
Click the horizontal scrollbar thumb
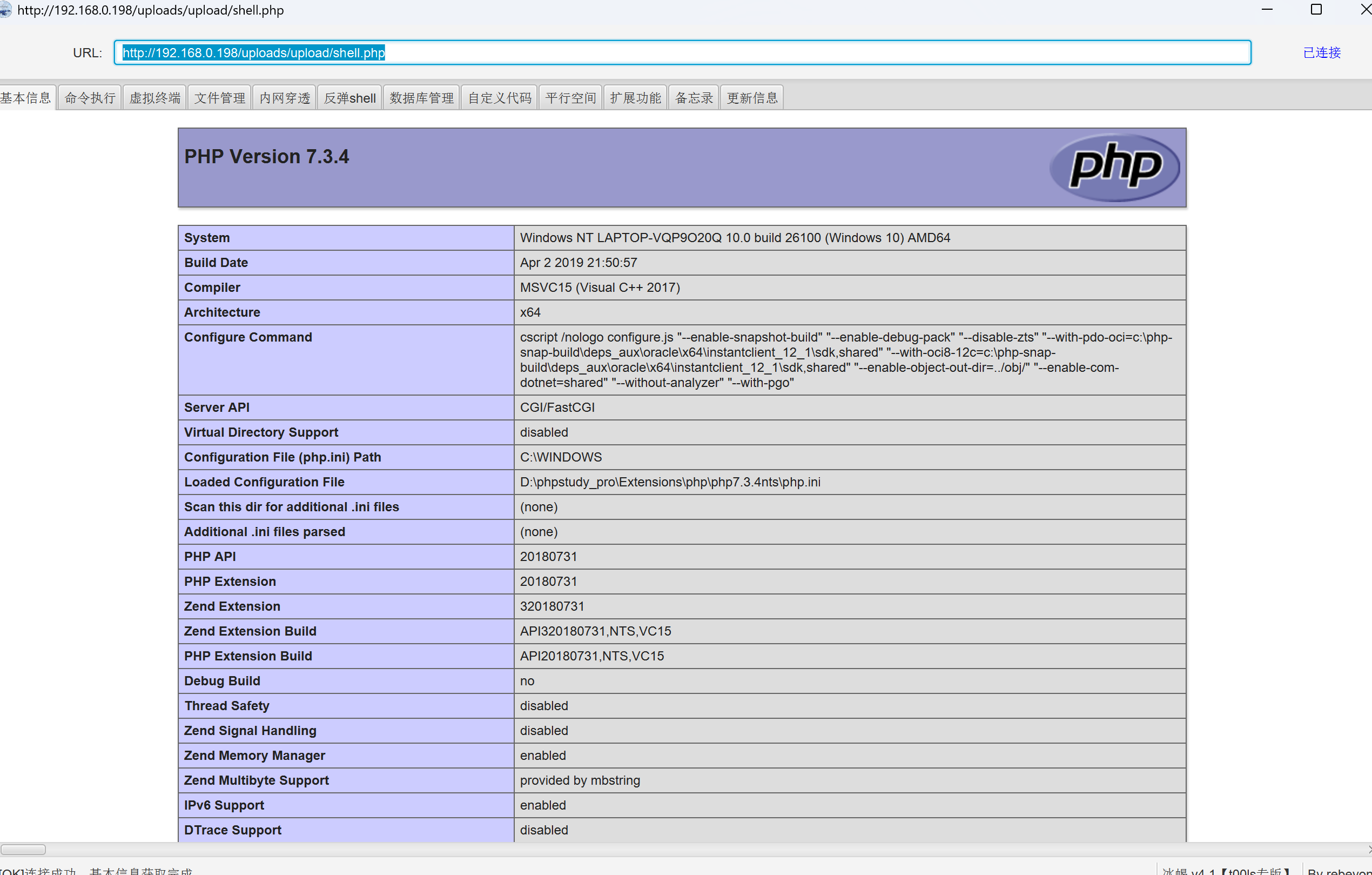coord(23,850)
